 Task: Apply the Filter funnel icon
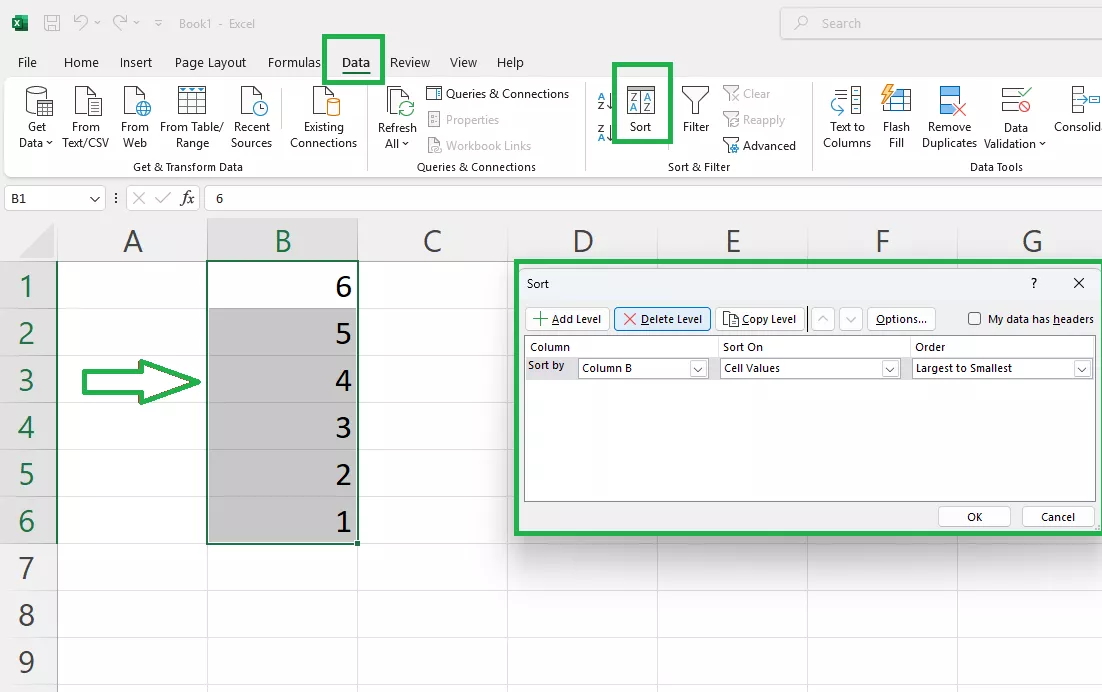pos(695,109)
